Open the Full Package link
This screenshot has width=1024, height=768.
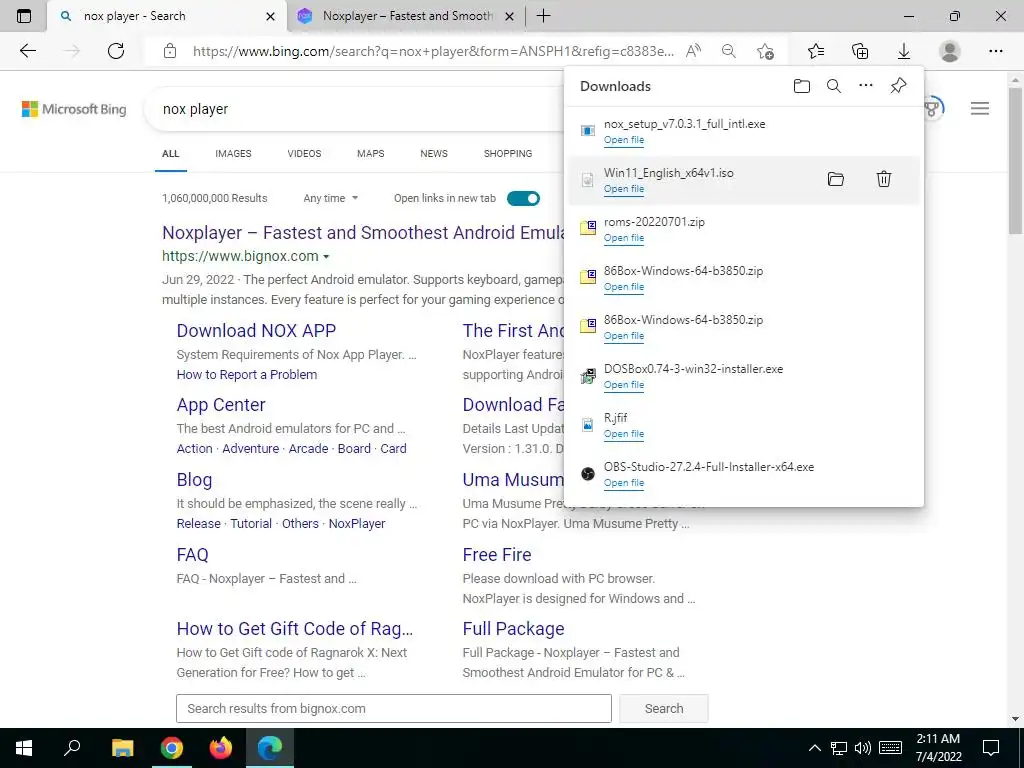(x=513, y=628)
